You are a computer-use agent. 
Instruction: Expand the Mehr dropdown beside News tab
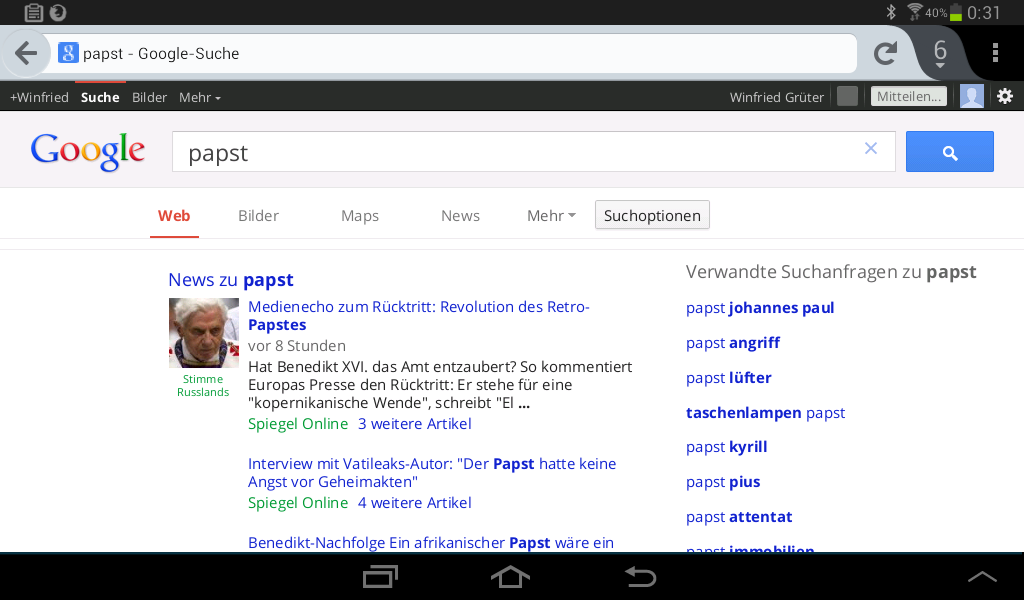551,215
